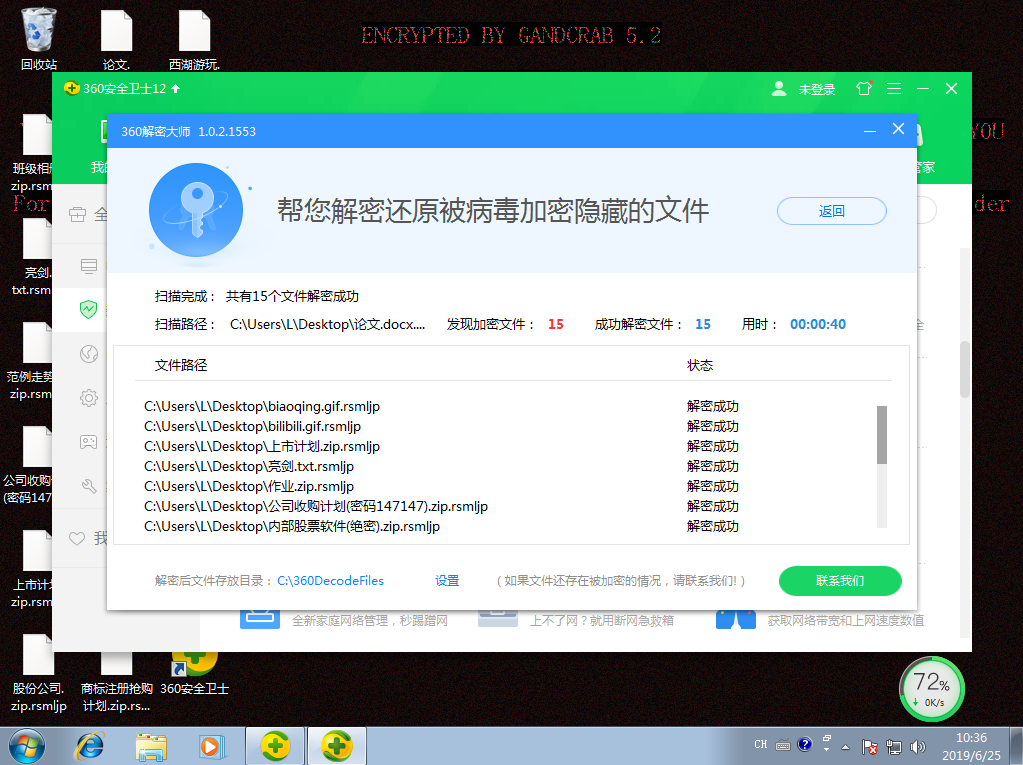The image size is (1023, 765).
Task: Click the 返回 button
Action: 831,211
